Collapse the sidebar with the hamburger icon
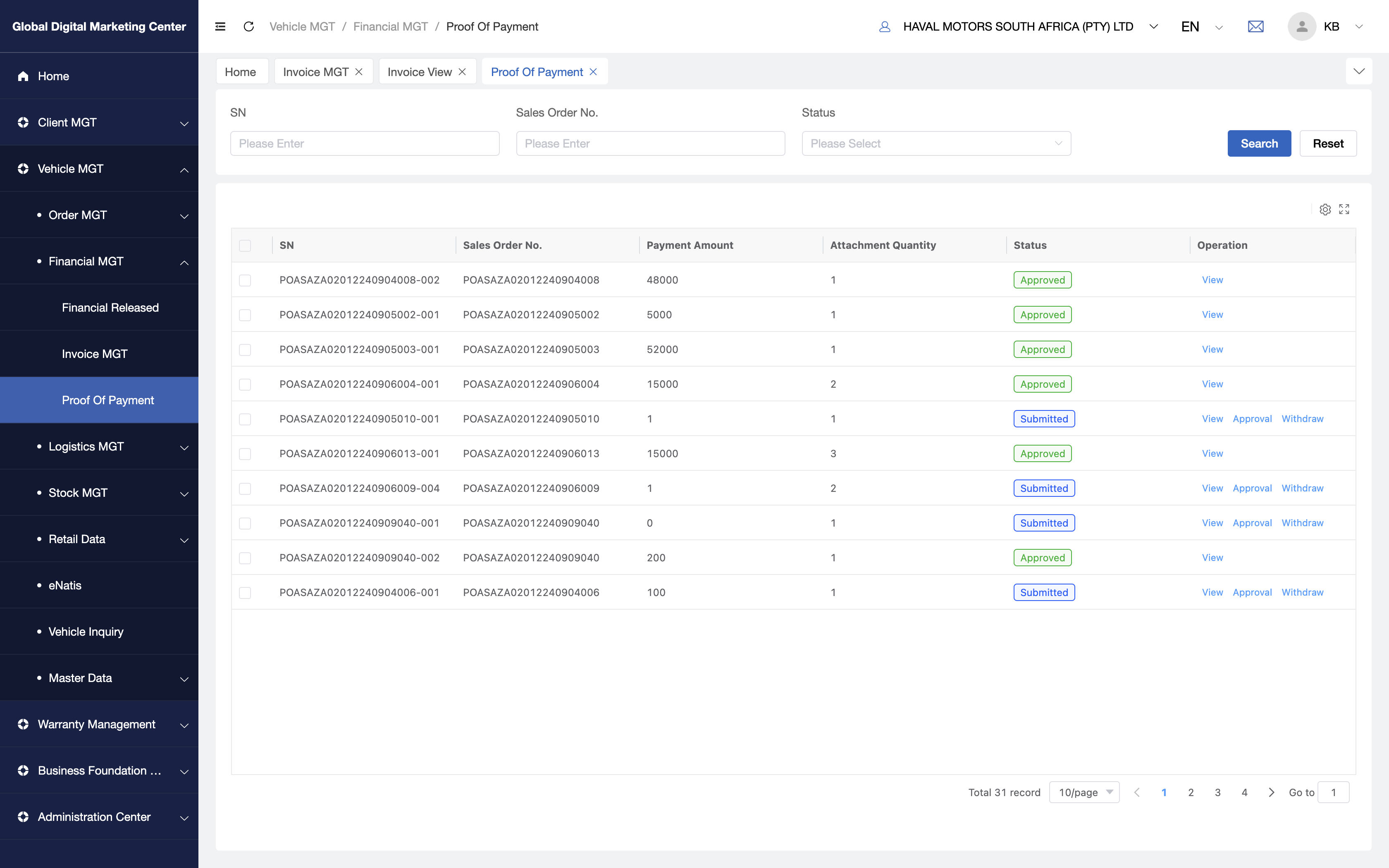The width and height of the screenshot is (1389, 868). click(220, 26)
